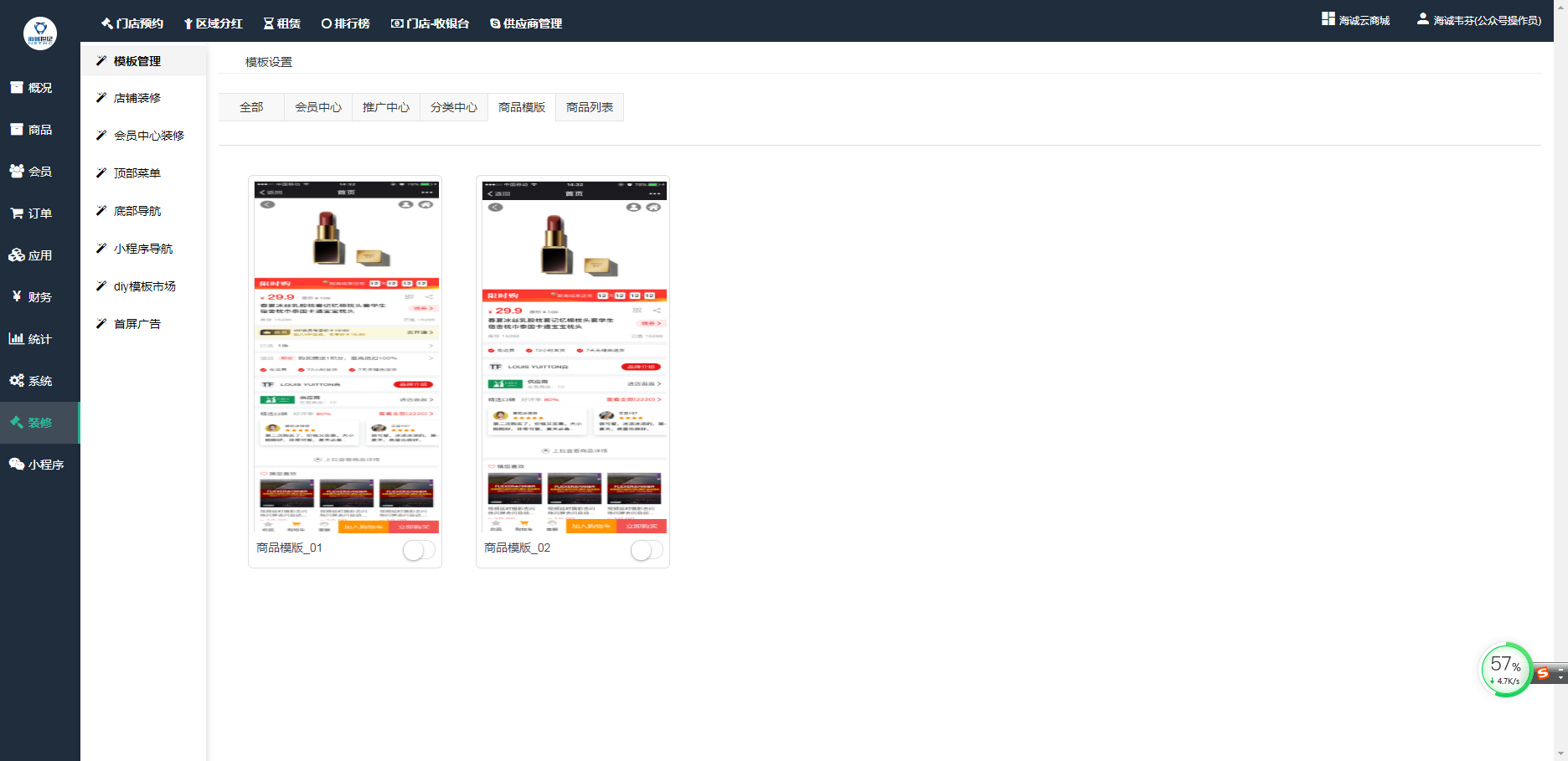Image resolution: width=1568 pixels, height=761 pixels.
Task: Open 供应商管理 supplier management
Action: [x=526, y=23]
